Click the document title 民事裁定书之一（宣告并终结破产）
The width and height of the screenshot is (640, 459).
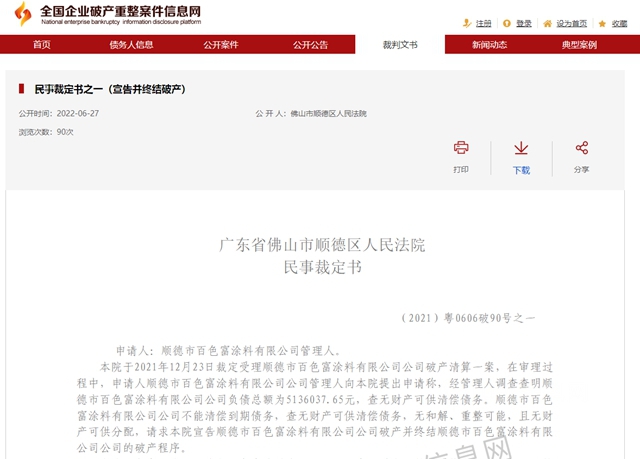(110, 89)
